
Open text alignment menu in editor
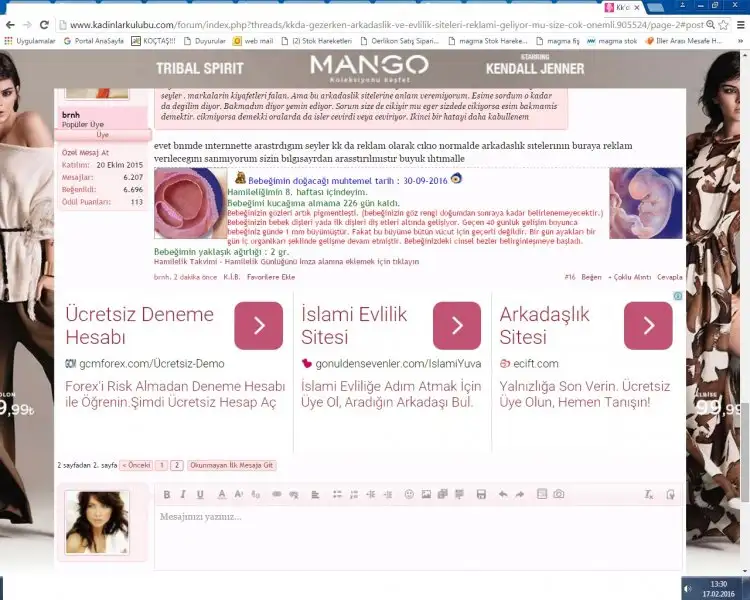pyautogui.click(x=315, y=494)
